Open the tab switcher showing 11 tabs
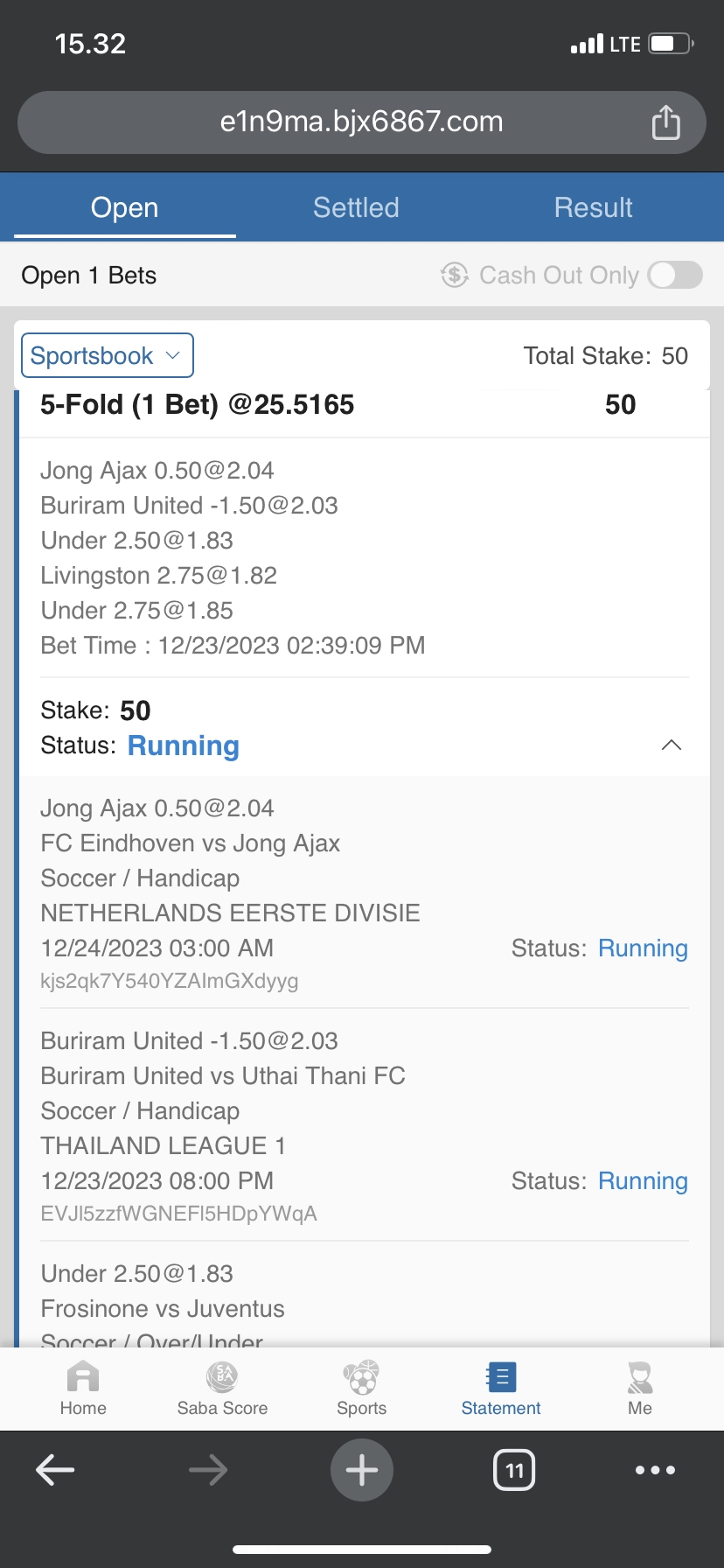The height and width of the screenshot is (1568, 724). [514, 1470]
